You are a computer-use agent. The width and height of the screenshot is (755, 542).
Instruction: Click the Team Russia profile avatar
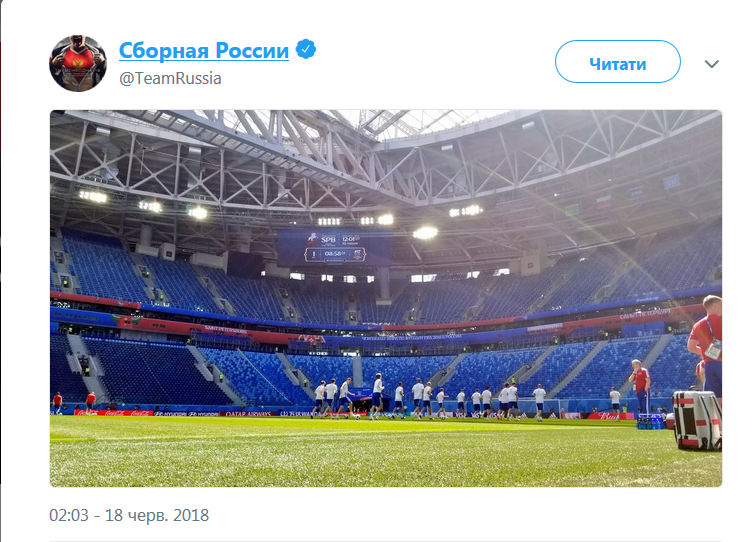click(78, 63)
